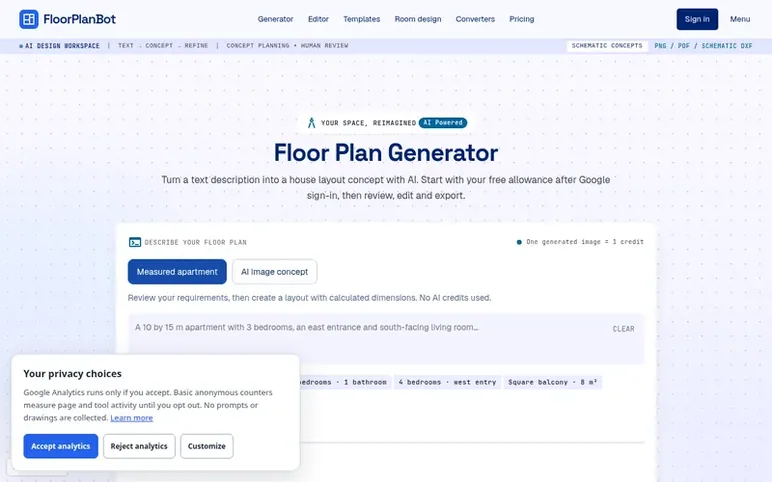Open the Converters nav item
The image size is (772, 482).
click(475, 19)
